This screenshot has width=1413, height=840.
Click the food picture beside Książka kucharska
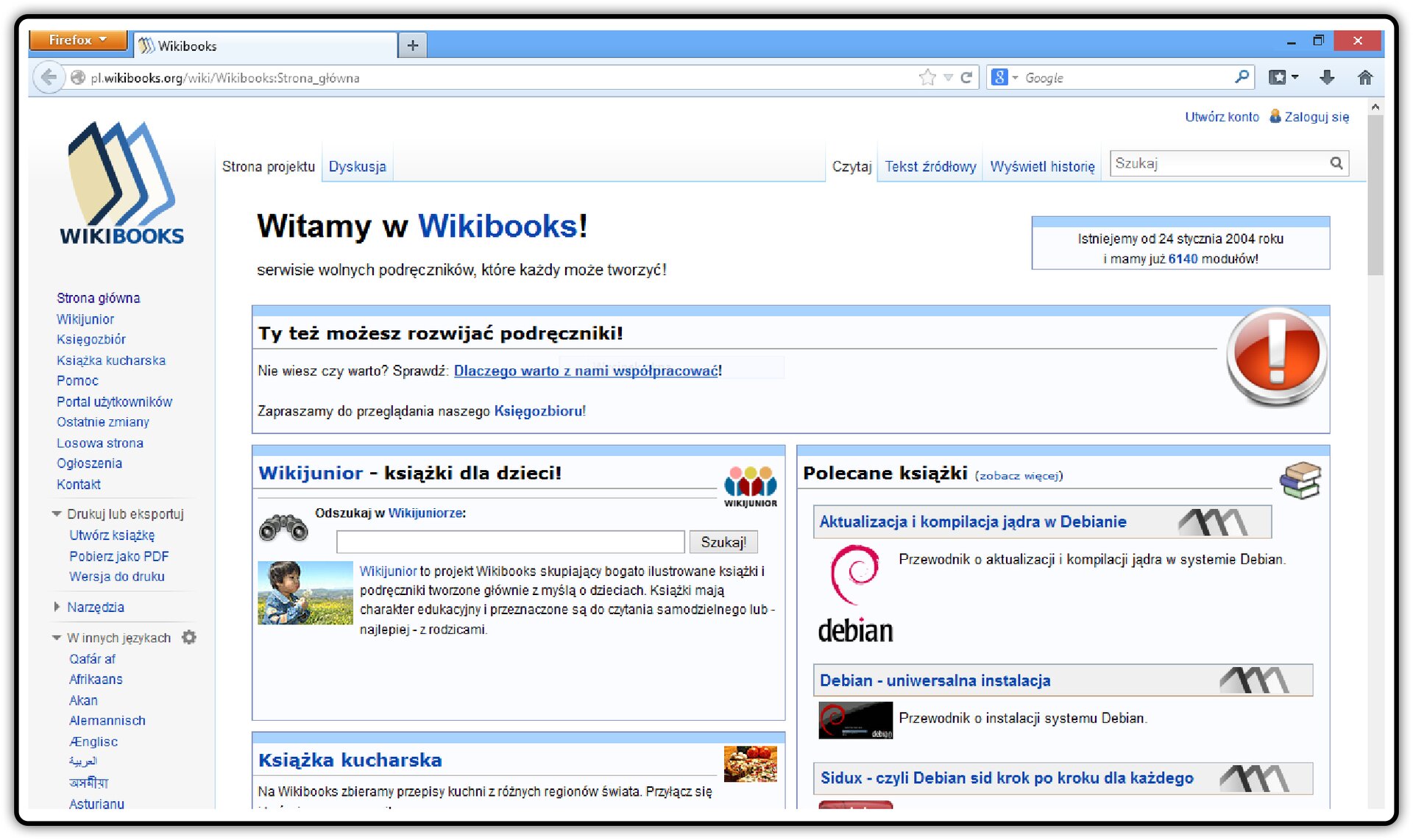(x=750, y=764)
